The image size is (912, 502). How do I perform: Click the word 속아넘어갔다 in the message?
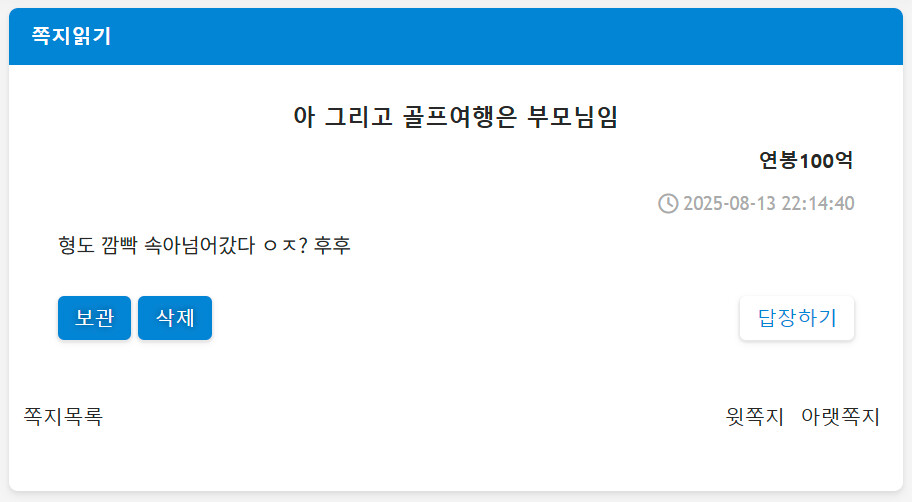[199, 245]
